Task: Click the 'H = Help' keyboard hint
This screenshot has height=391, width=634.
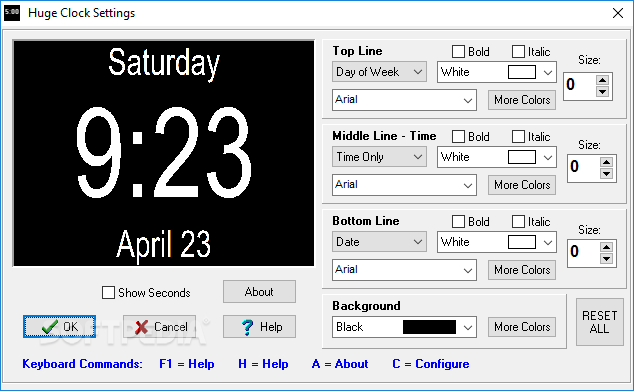Action: tap(263, 364)
